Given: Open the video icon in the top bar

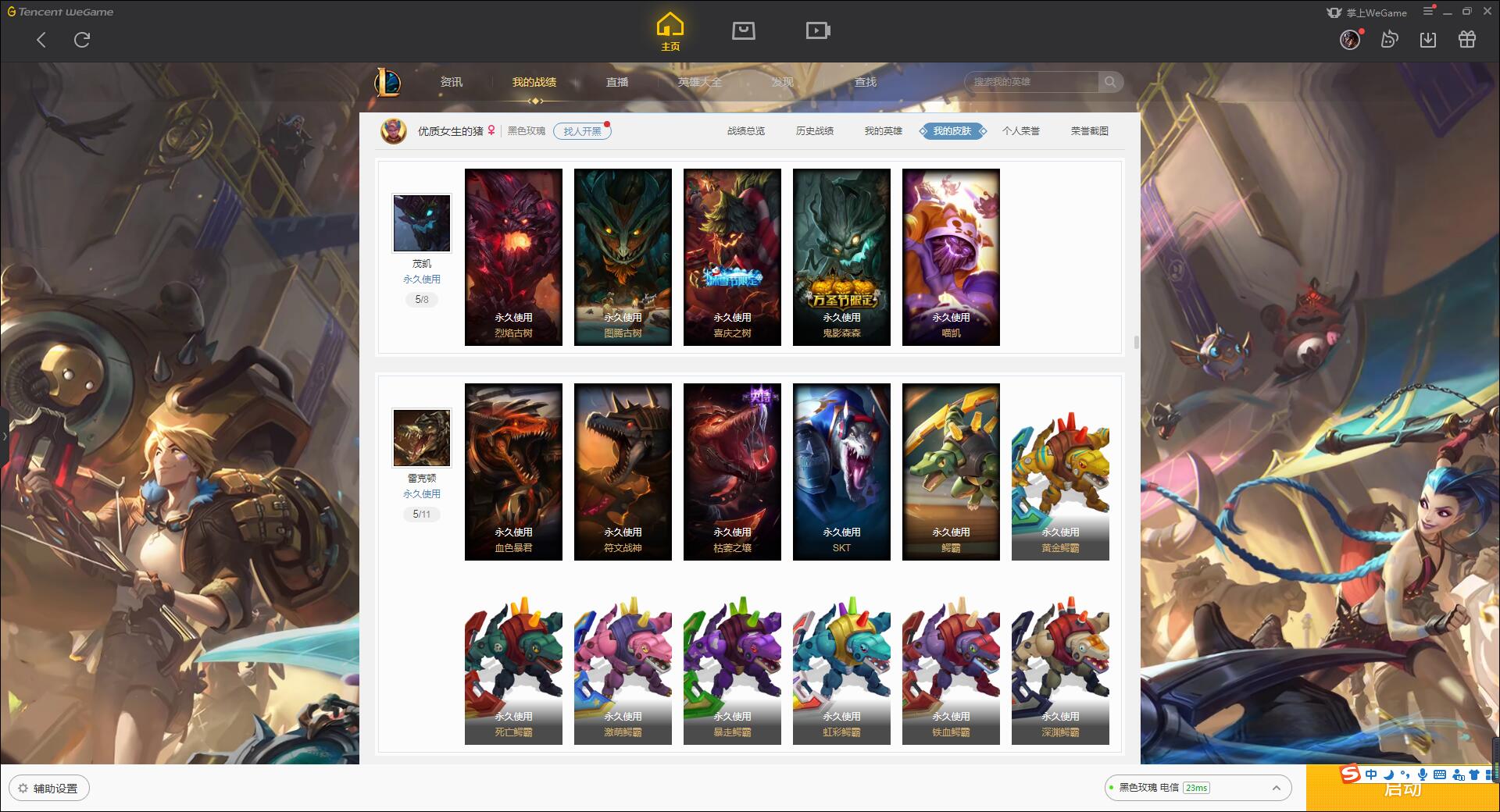Looking at the screenshot, I should 818,30.
